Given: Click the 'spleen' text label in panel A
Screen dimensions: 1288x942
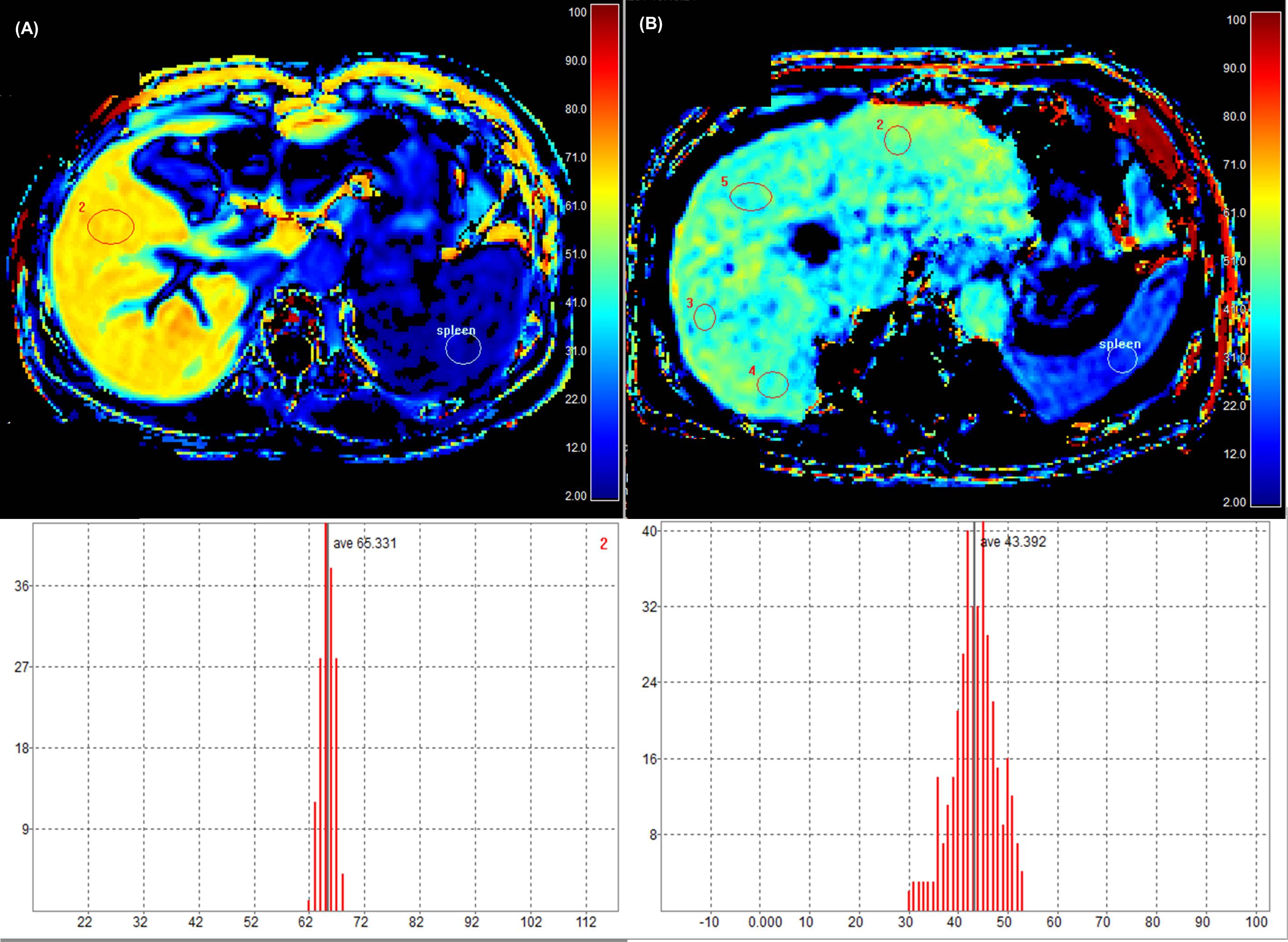Looking at the screenshot, I should click(456, 330).
